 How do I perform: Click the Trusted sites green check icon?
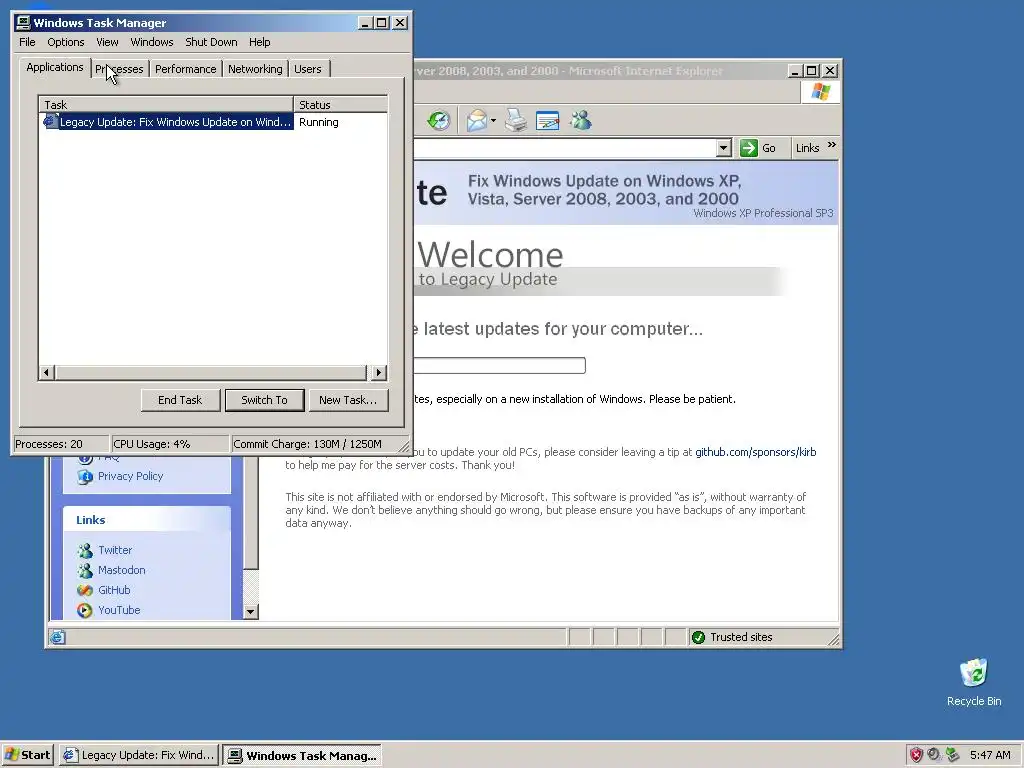(698, 637)
